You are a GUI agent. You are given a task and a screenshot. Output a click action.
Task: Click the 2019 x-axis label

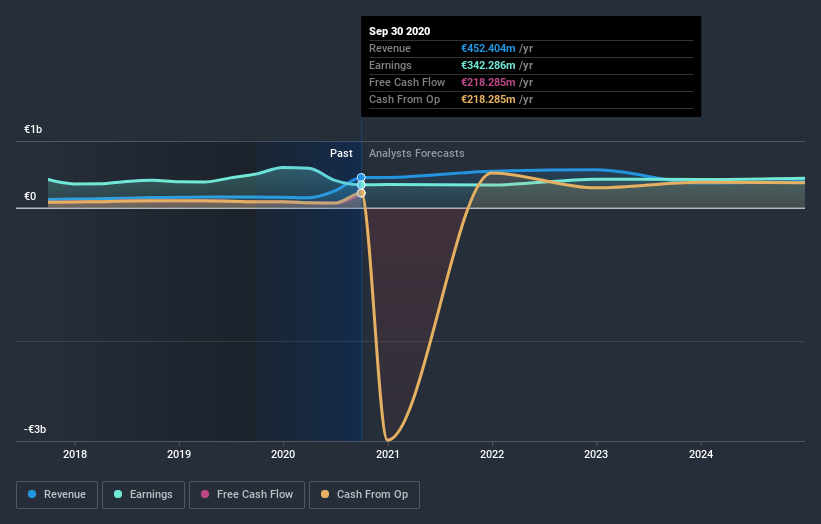[179, 454]
